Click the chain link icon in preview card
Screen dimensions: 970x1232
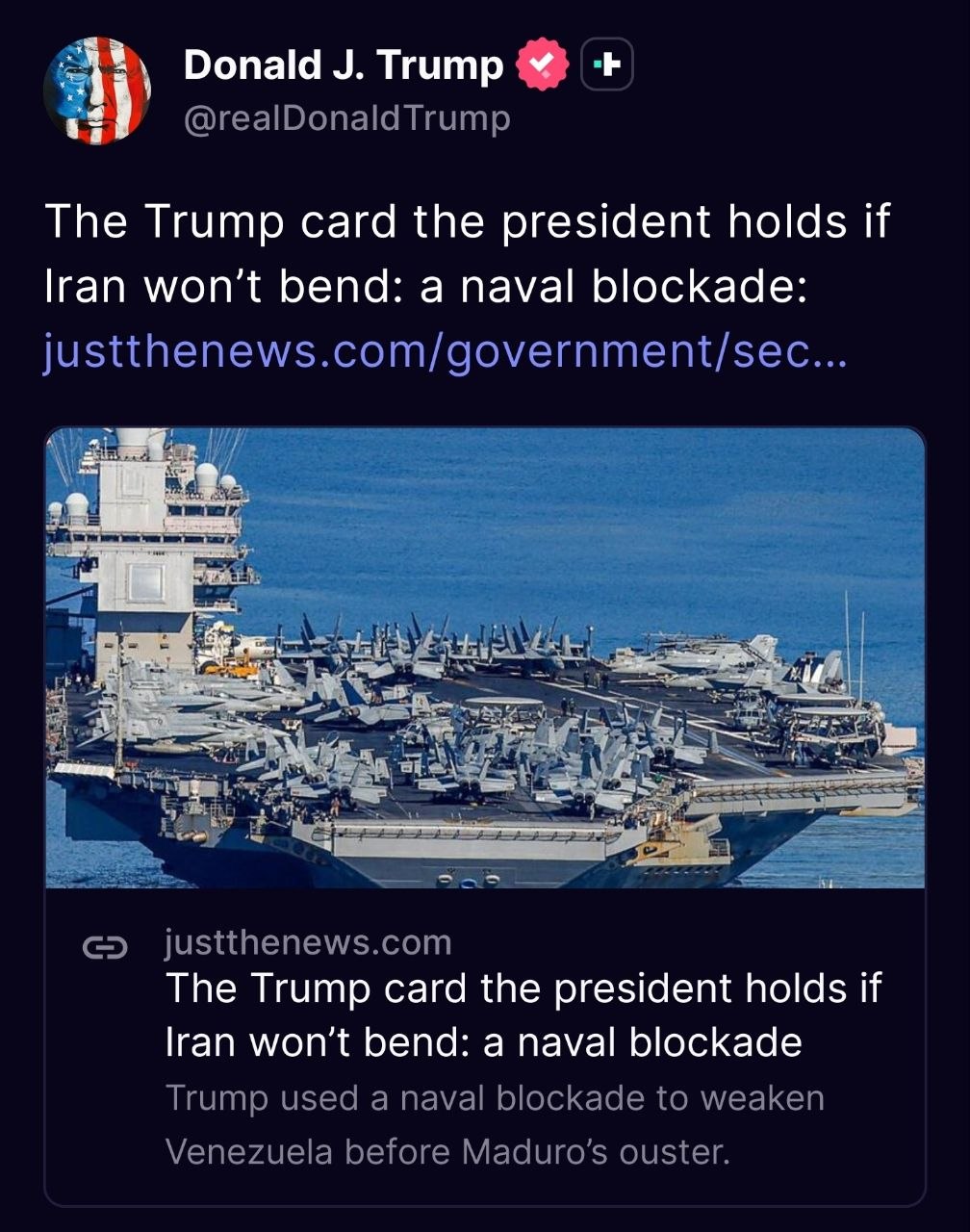point(104,948)
